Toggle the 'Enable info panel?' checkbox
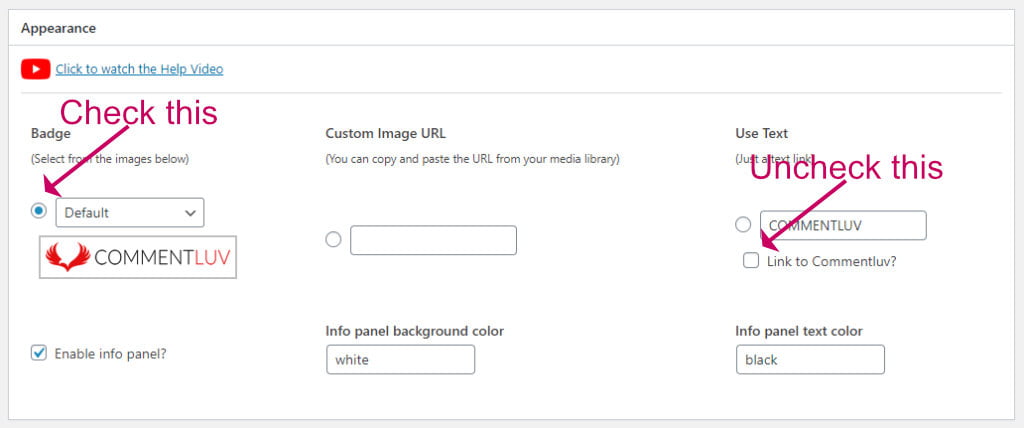The width and height of the screenshot is (1024, 428). click(x=39, y=354)
